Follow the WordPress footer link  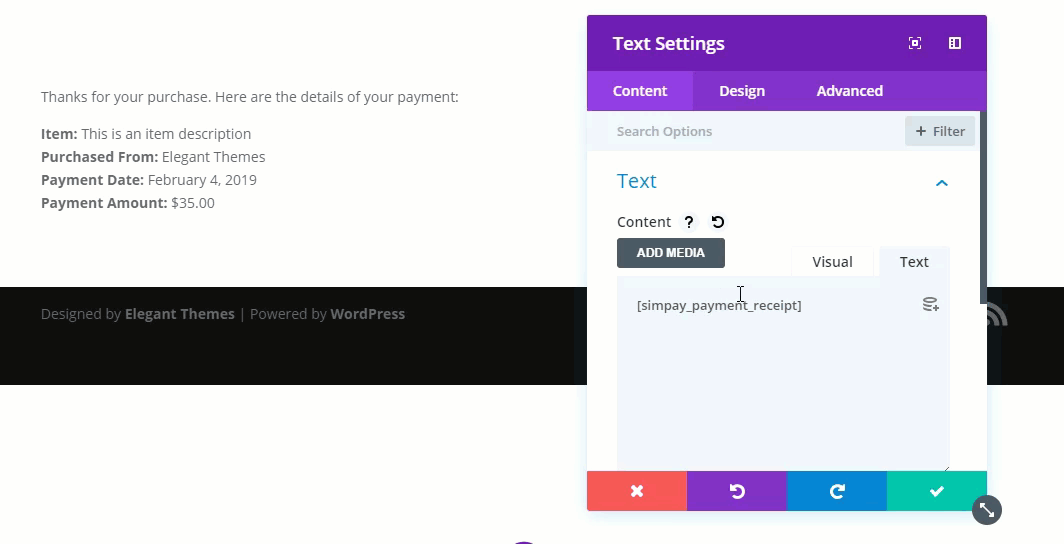tap(368, 314)
